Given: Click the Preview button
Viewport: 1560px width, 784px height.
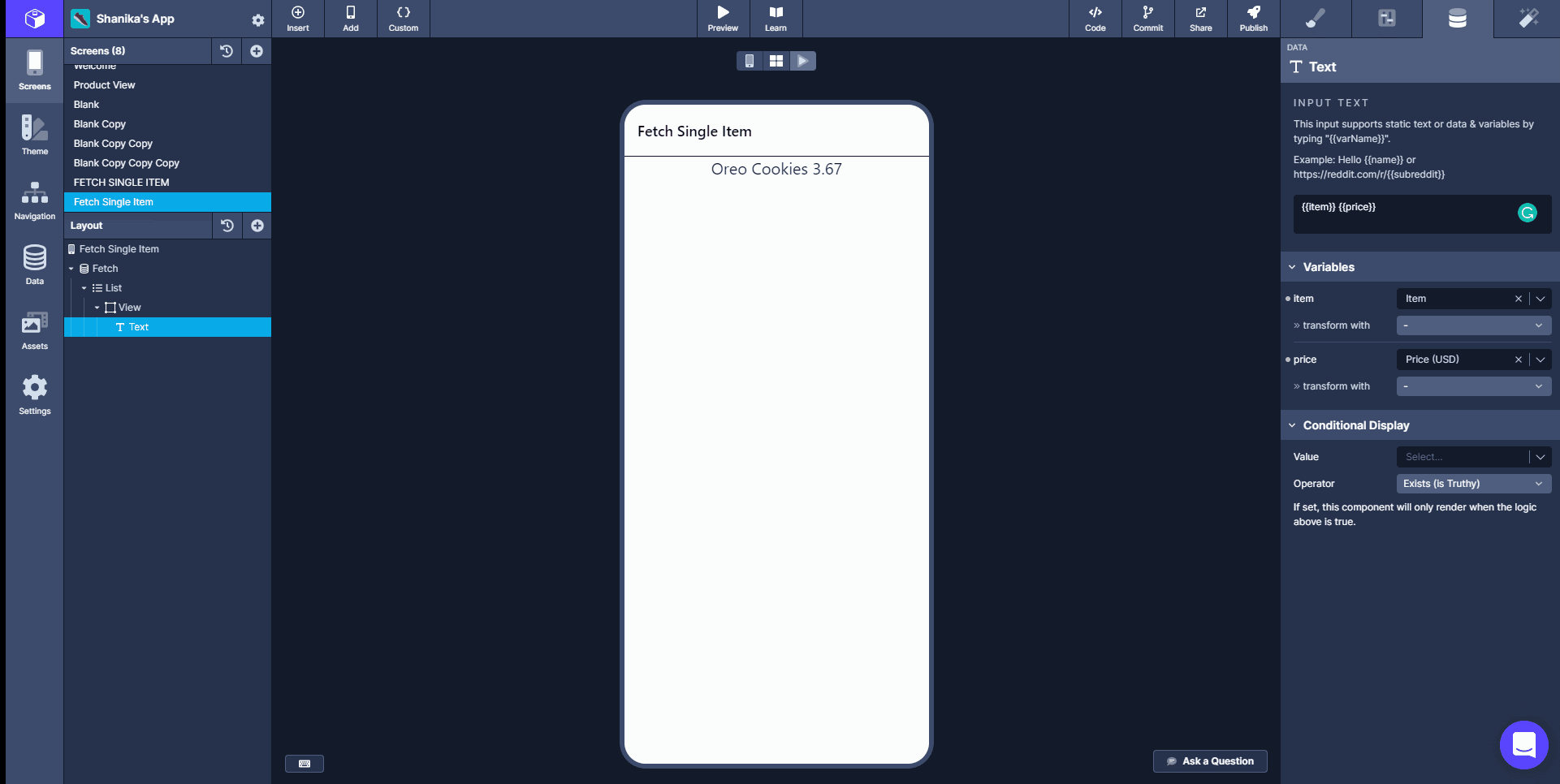Looking at the screenshot, I should tap(722, 18).
